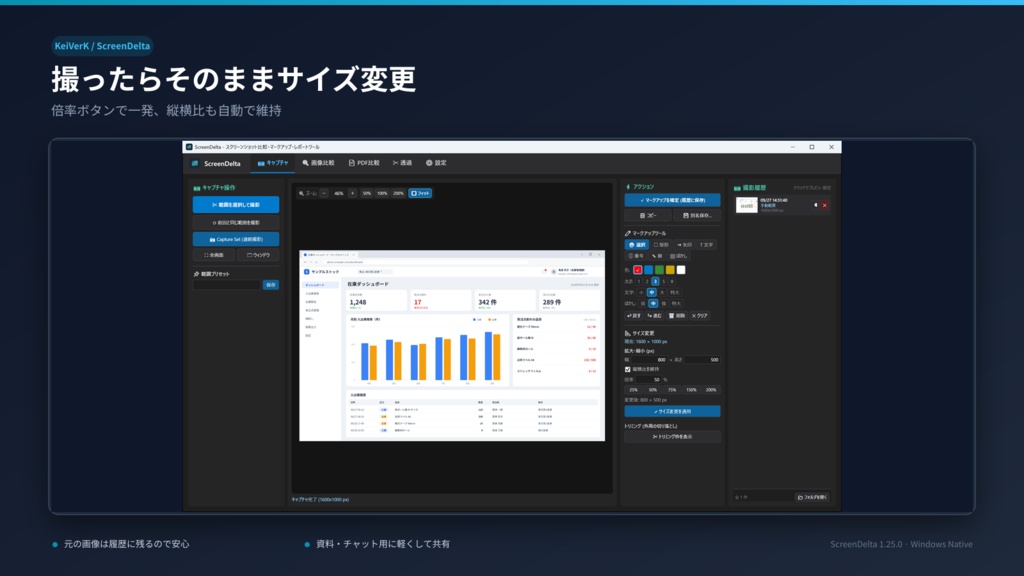Viewport: 1024px width, 576px height.
Task: Clear all markup with クリア
Action: click(699, 316)
